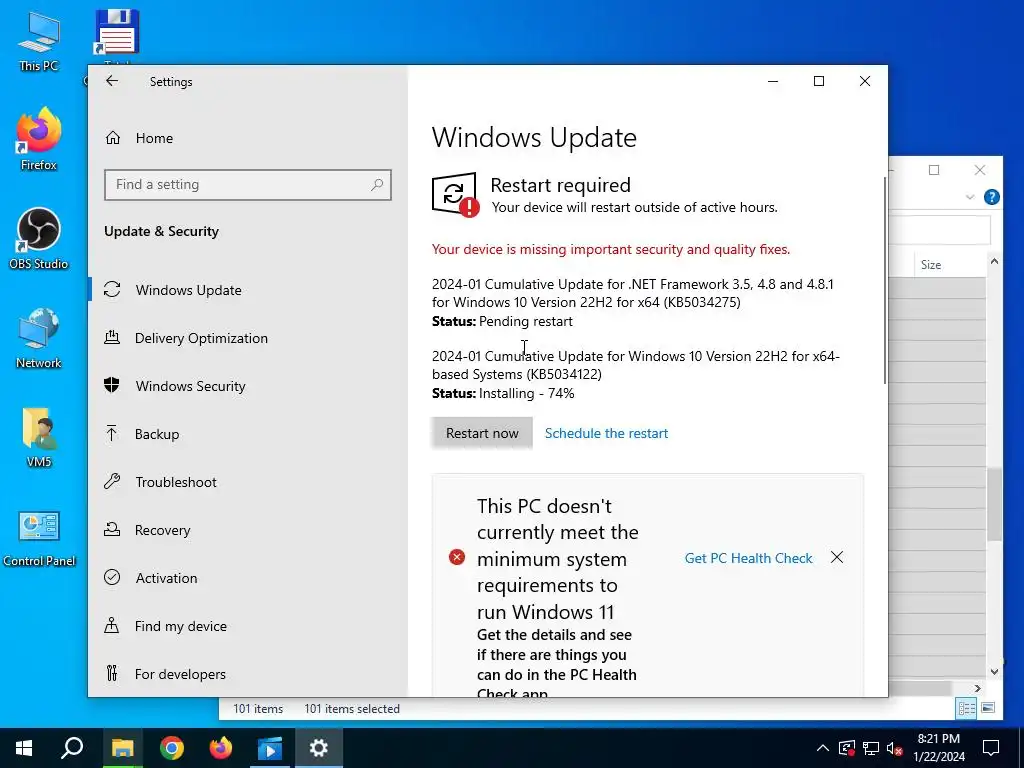Image resolution: width=1024 pixels, height=768 pixels.
Task: Click Explorer's vertical scrollbar down arrow
Action: pos(994,671)
